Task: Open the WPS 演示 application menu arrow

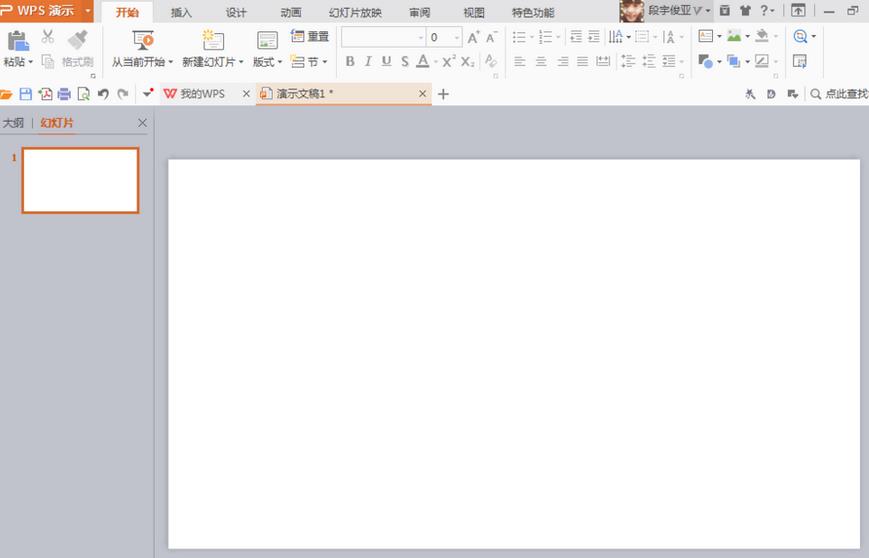Action: pyautogui.click(x=88, y=11)
